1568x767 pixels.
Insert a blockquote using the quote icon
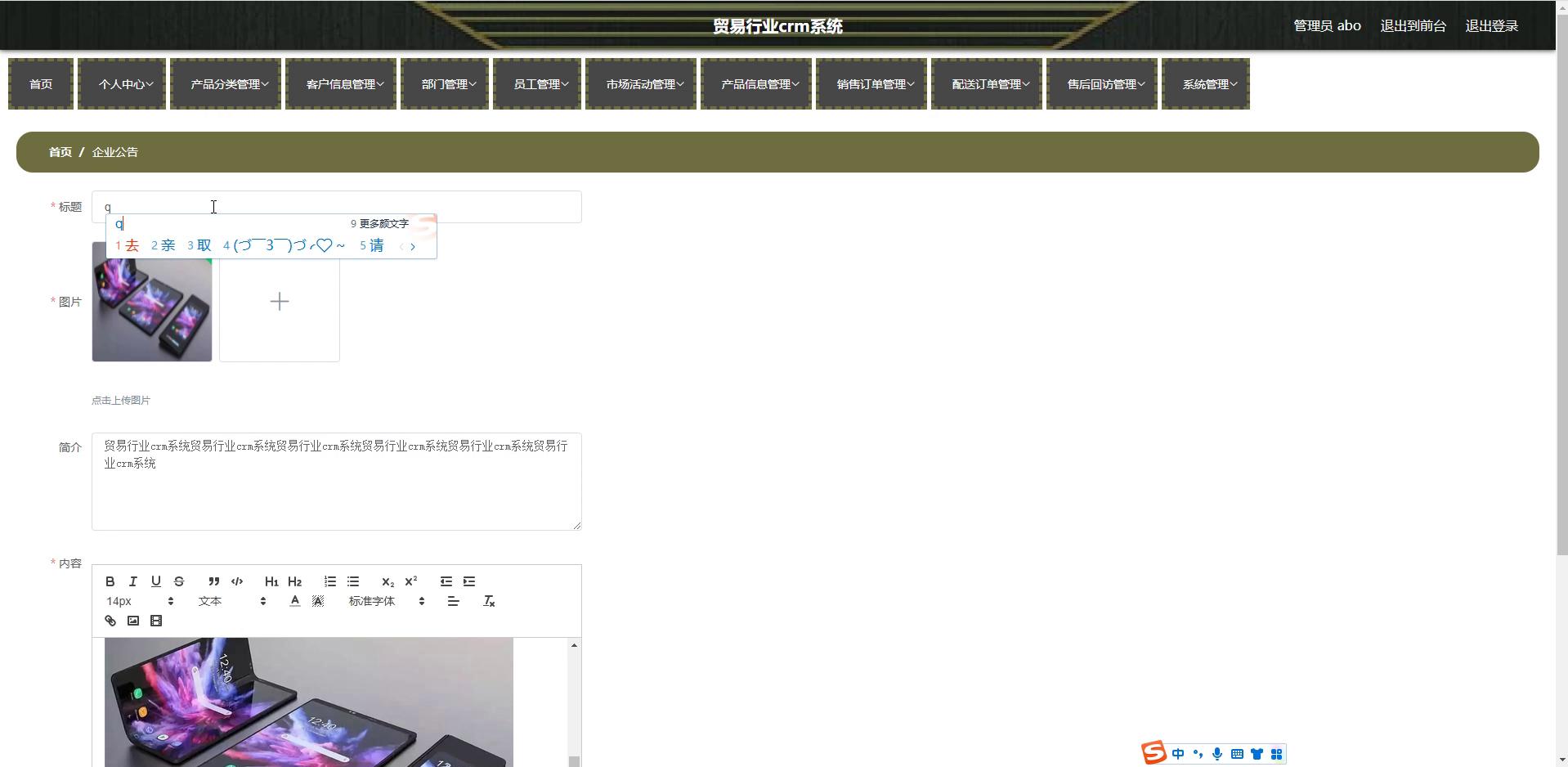(214, 581)
